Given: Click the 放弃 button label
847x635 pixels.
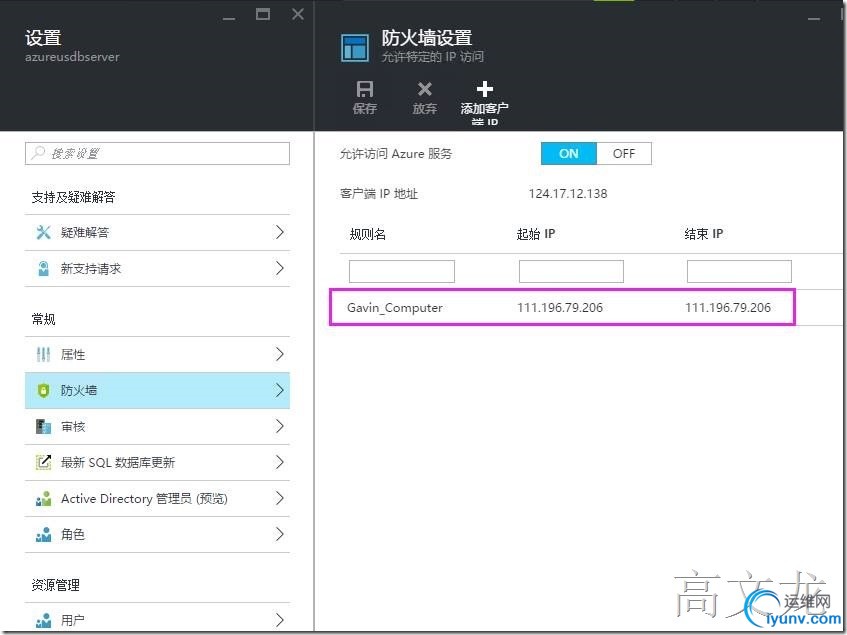Looking at the screenshot, I should [x=425, y=109].
